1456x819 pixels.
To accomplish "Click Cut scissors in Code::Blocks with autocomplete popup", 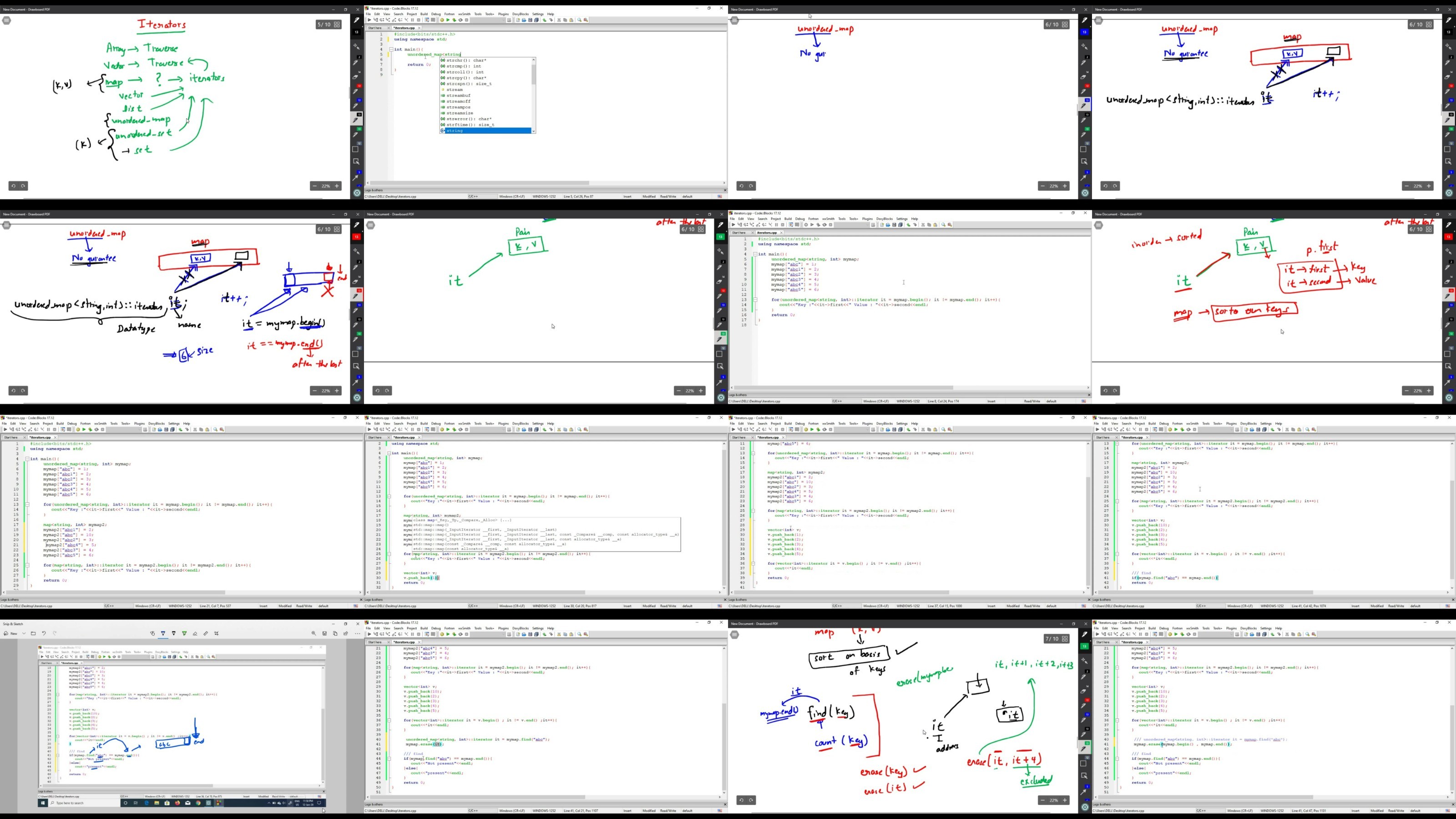I will coord(560,20).
